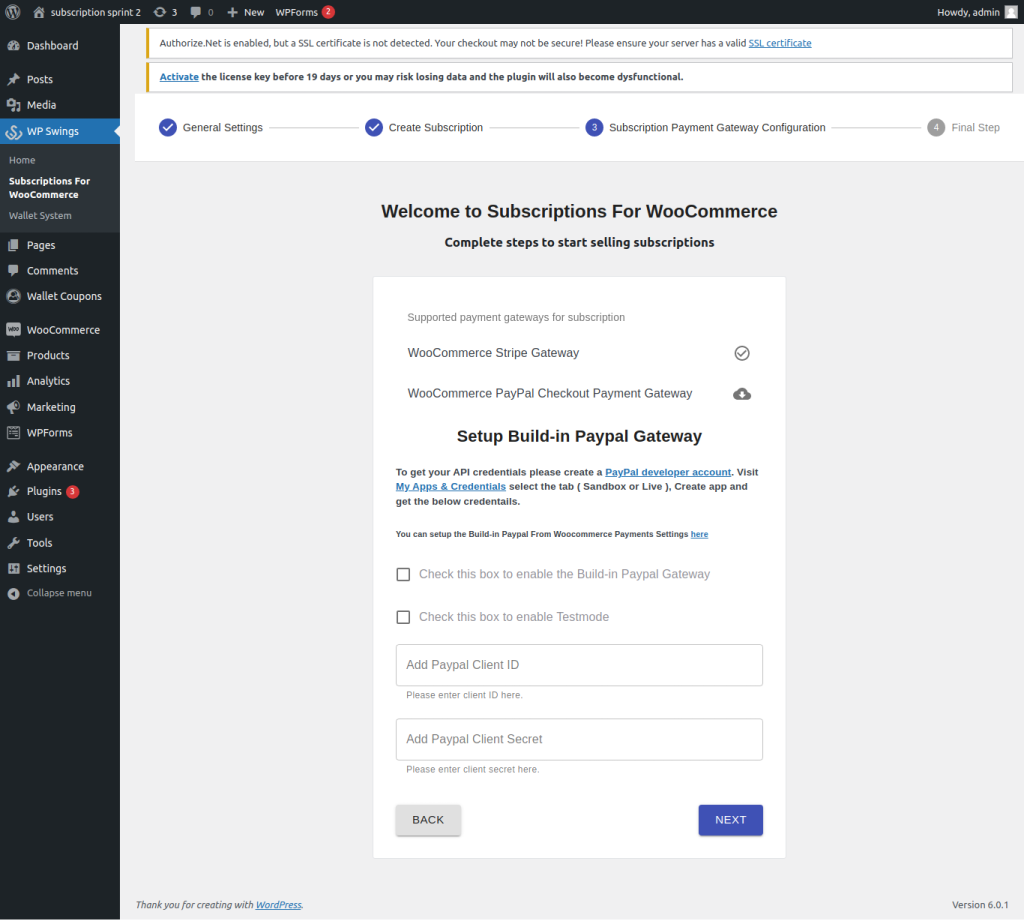Open WPForms from the admin bar
1024x921 pixels.
(x=296, y=12)
